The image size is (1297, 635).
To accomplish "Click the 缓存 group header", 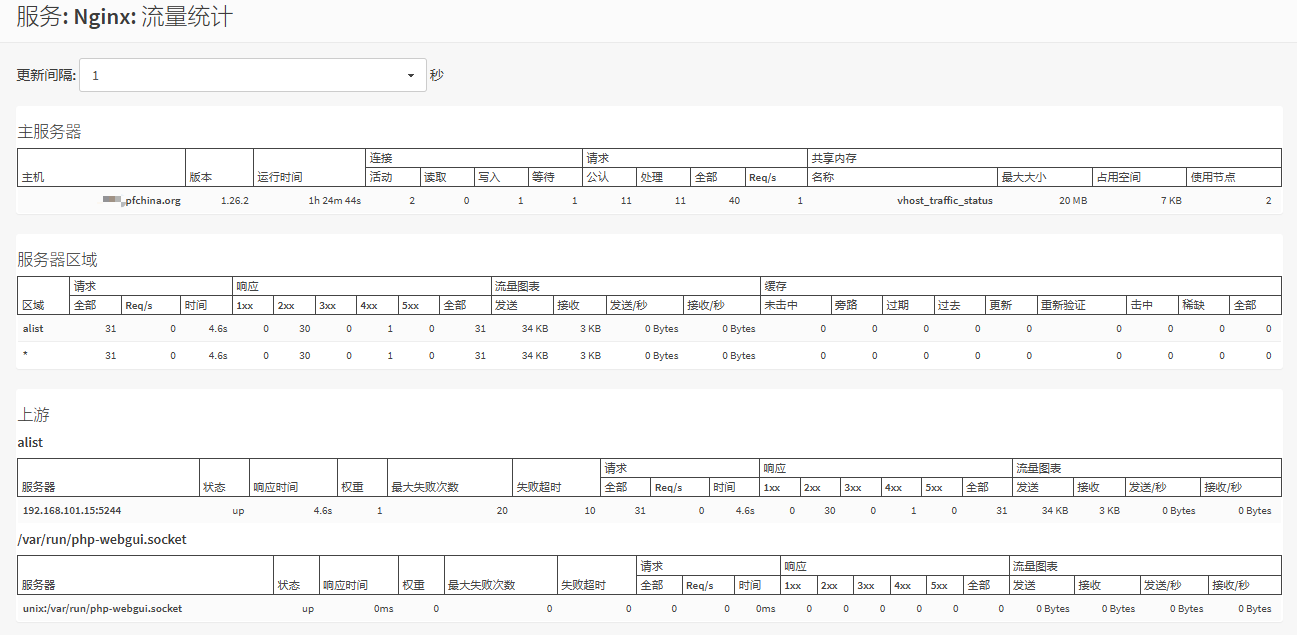I will click(774, 286).
